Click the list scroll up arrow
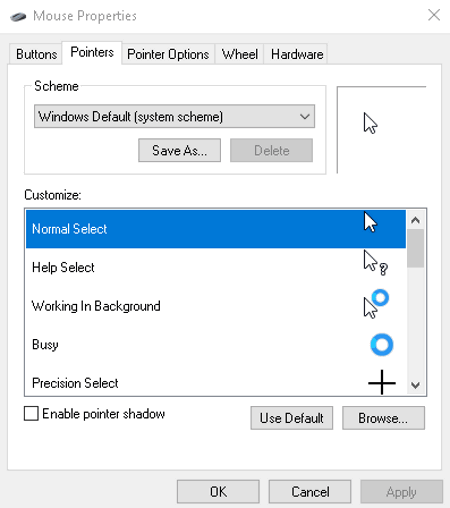Image resolution: width=450 pixels, height=508 pixels. pos(415,220)
